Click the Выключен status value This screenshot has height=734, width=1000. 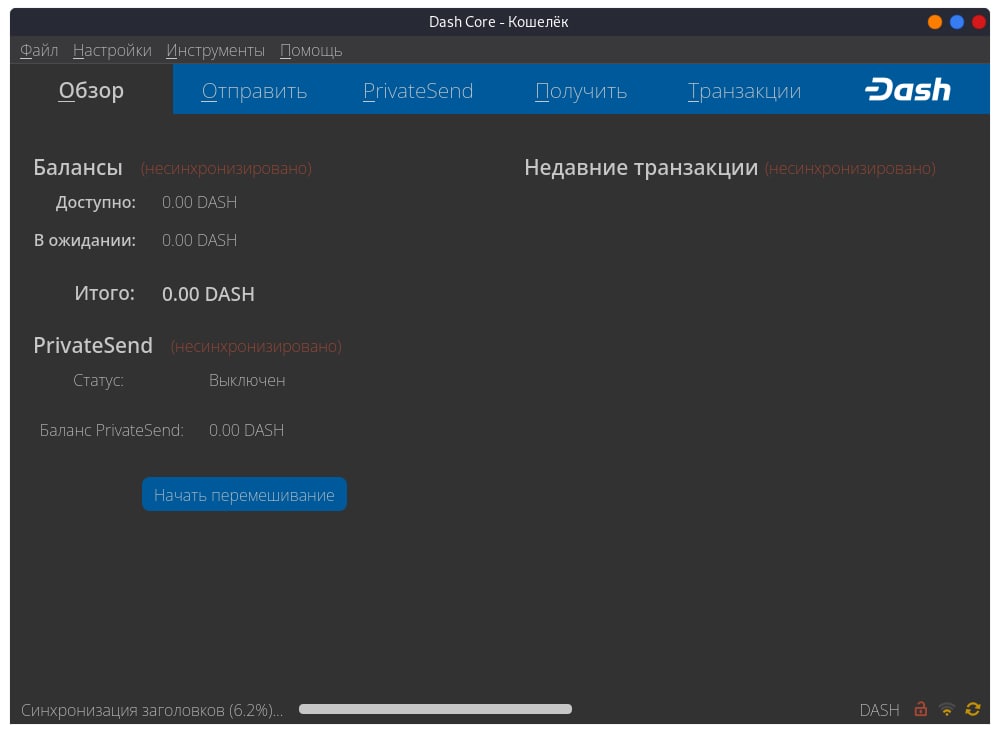click(247, 381)
